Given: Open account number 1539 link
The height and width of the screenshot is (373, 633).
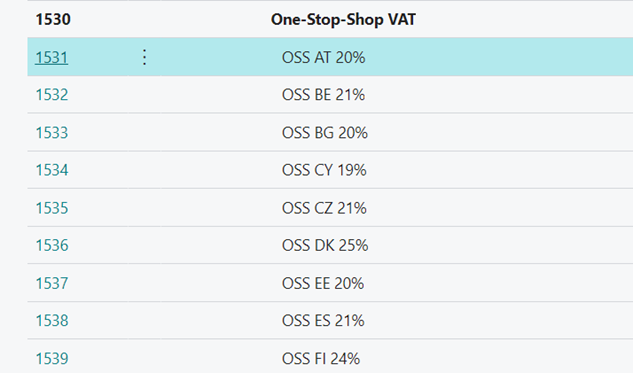Looking at the screenshot, I should [52, 358].
